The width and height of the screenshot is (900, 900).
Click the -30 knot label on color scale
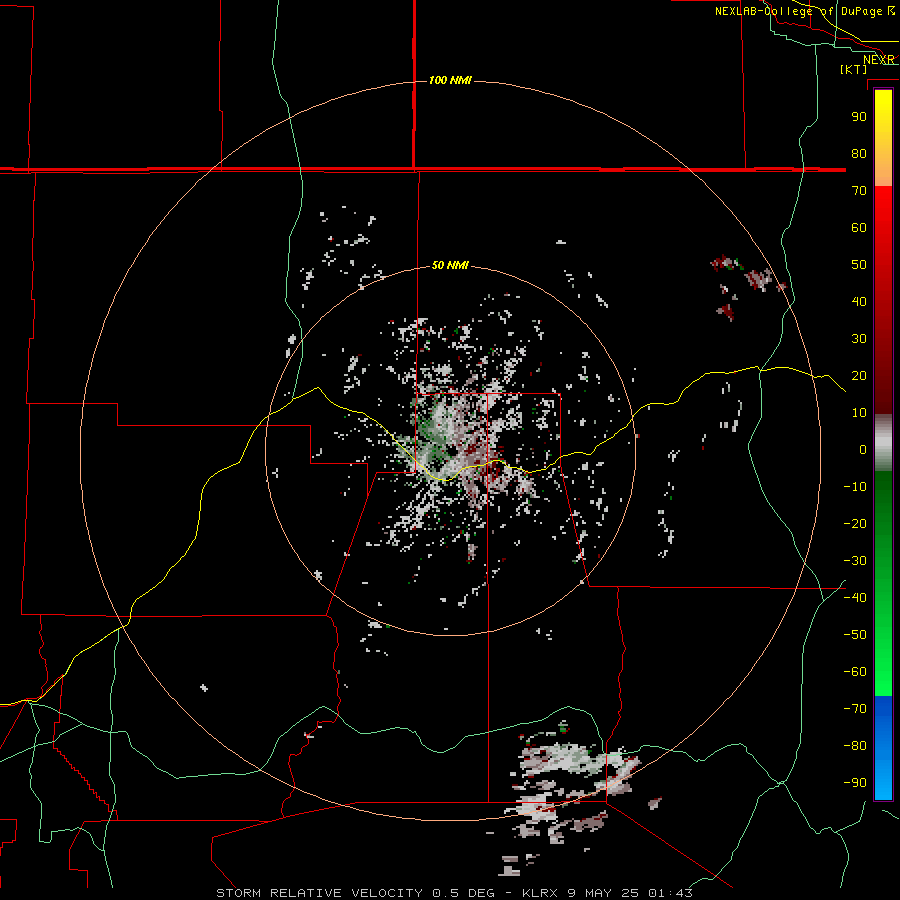point(855,561)
